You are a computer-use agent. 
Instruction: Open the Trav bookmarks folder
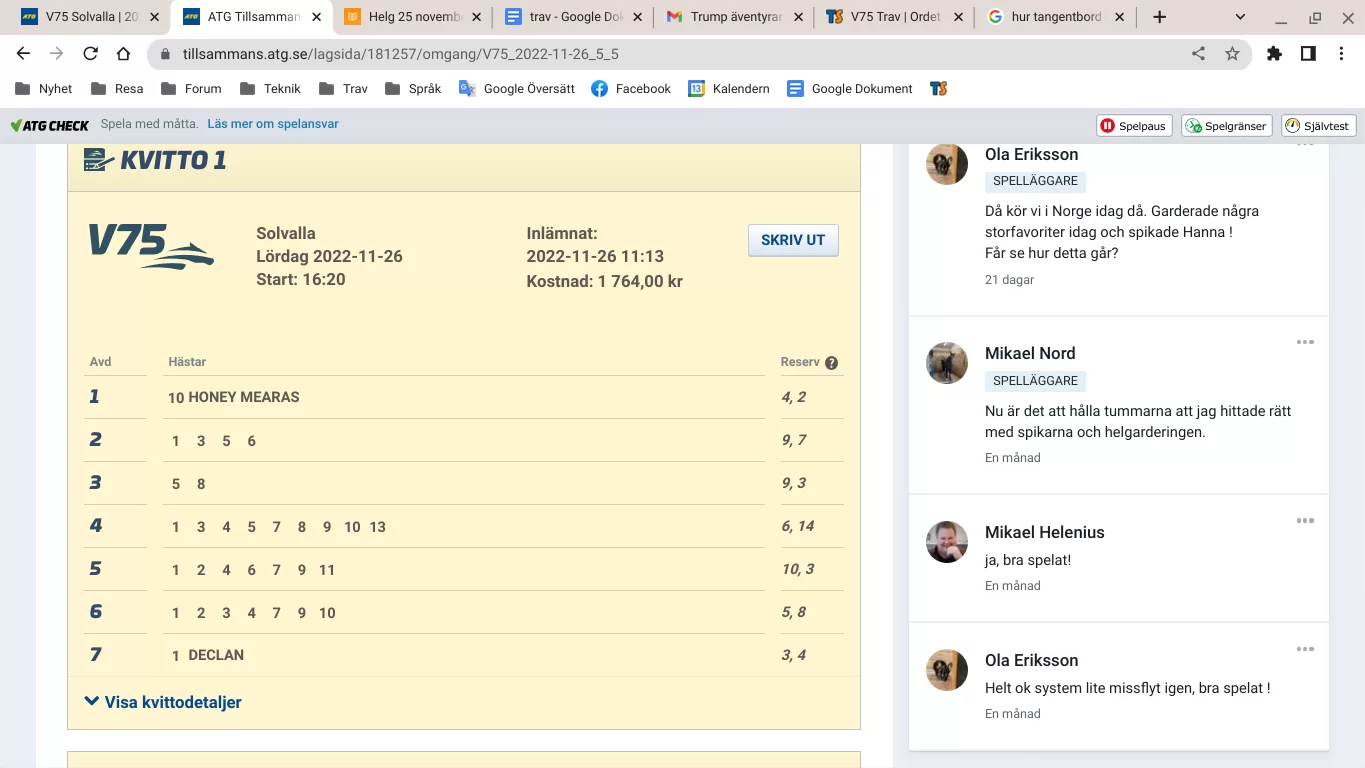(343, 89)
